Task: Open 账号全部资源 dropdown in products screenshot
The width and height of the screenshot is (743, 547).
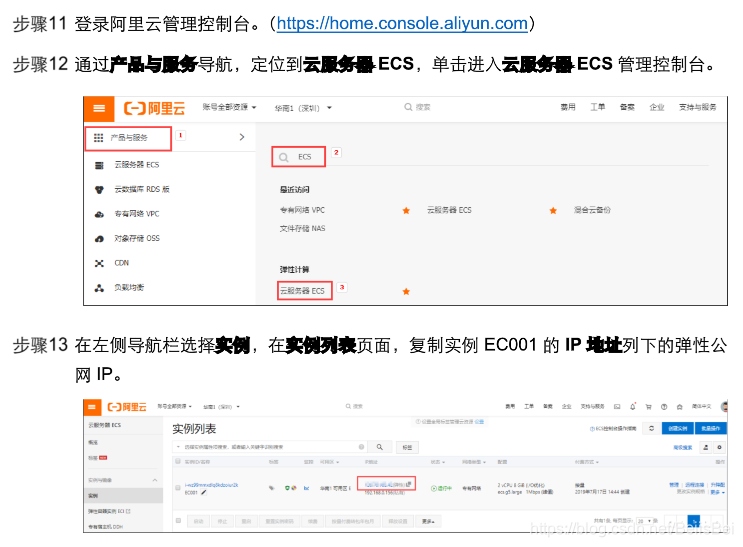Action: click(x=229, y=107)
